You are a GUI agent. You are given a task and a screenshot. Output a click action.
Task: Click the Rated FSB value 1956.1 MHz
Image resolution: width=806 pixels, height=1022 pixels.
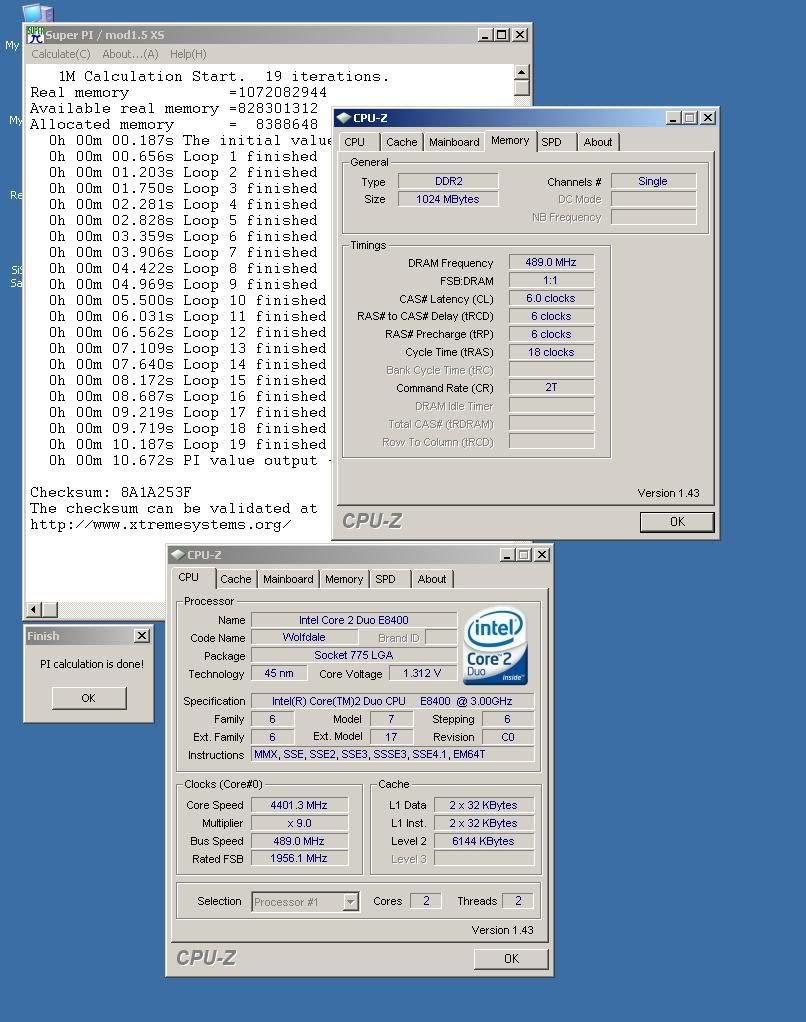pos(300,858)
